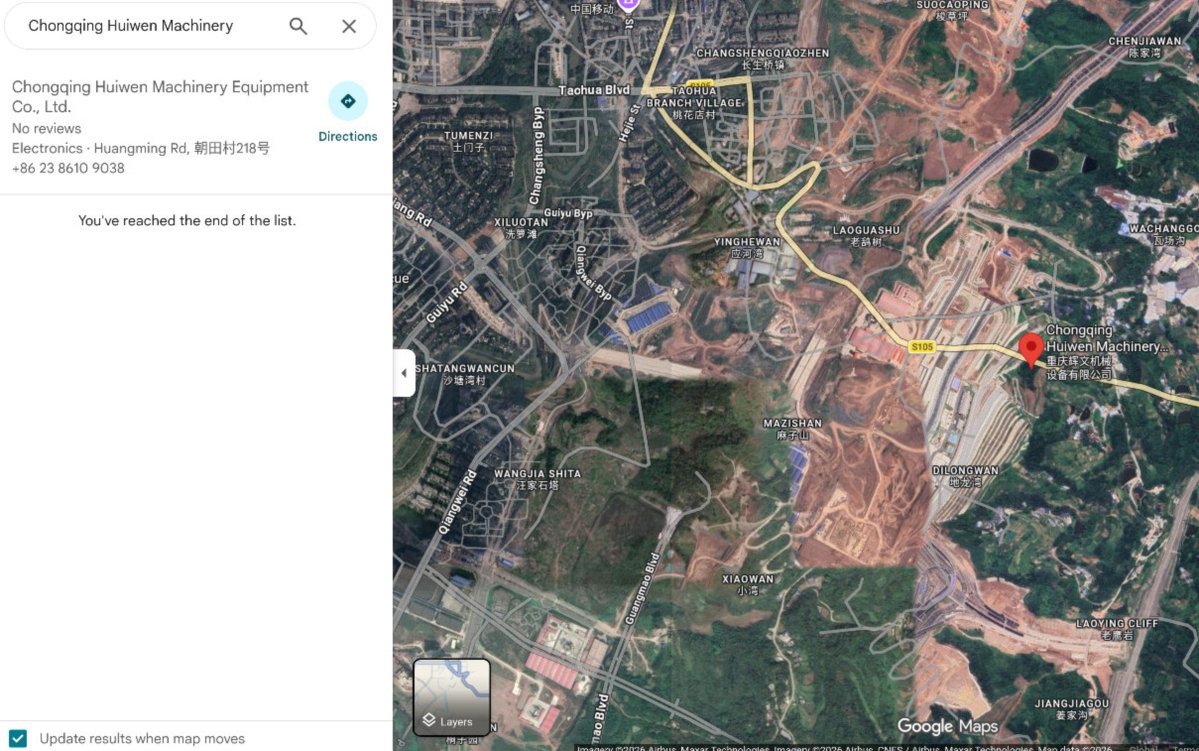Collapse the side panel with the arrow tab
This screenshot has width=1199, height=751.
click(404, 373)
